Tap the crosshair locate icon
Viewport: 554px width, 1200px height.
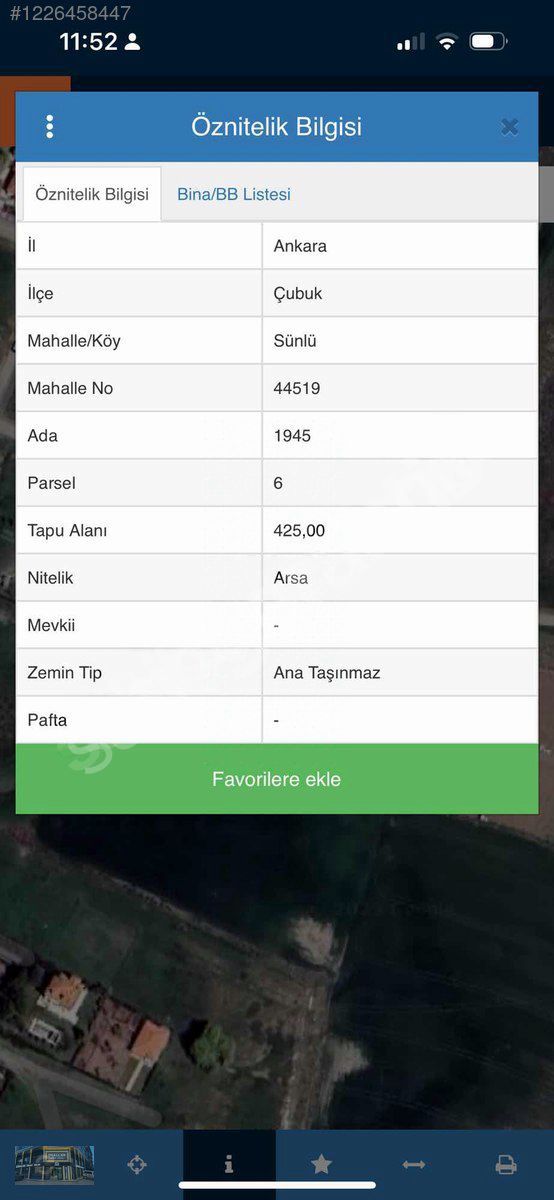[x=137, y=1164]
